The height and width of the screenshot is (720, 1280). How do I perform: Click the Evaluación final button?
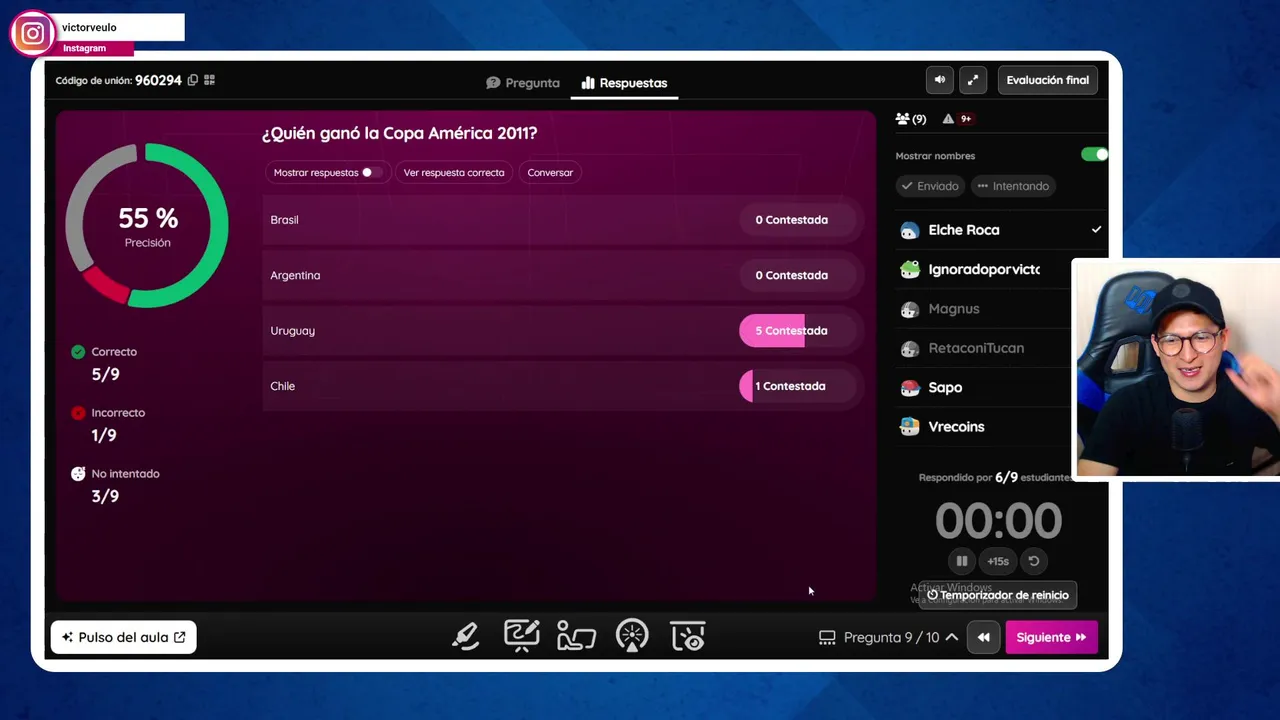[x=1047, y=80]
